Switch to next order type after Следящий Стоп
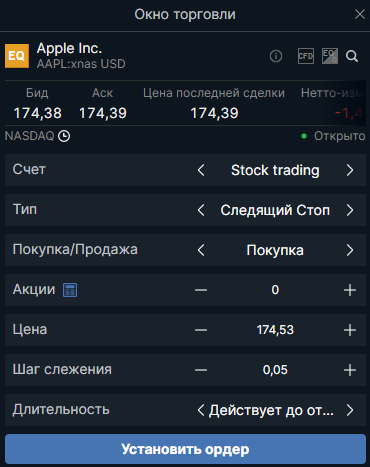The height and width of the screenshot is (467, 370). [350, 210]
